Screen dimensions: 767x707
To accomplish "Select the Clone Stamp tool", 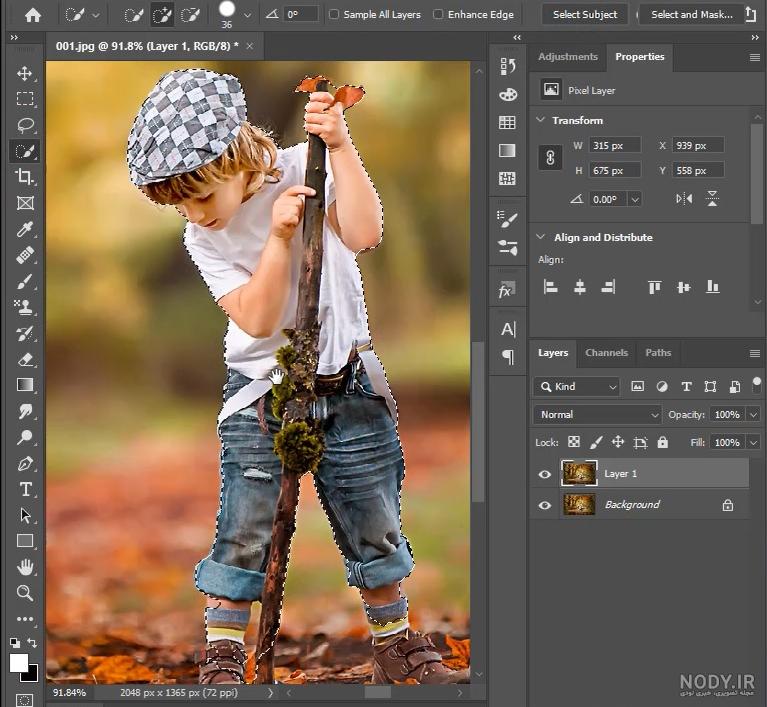I will [24, 307].
